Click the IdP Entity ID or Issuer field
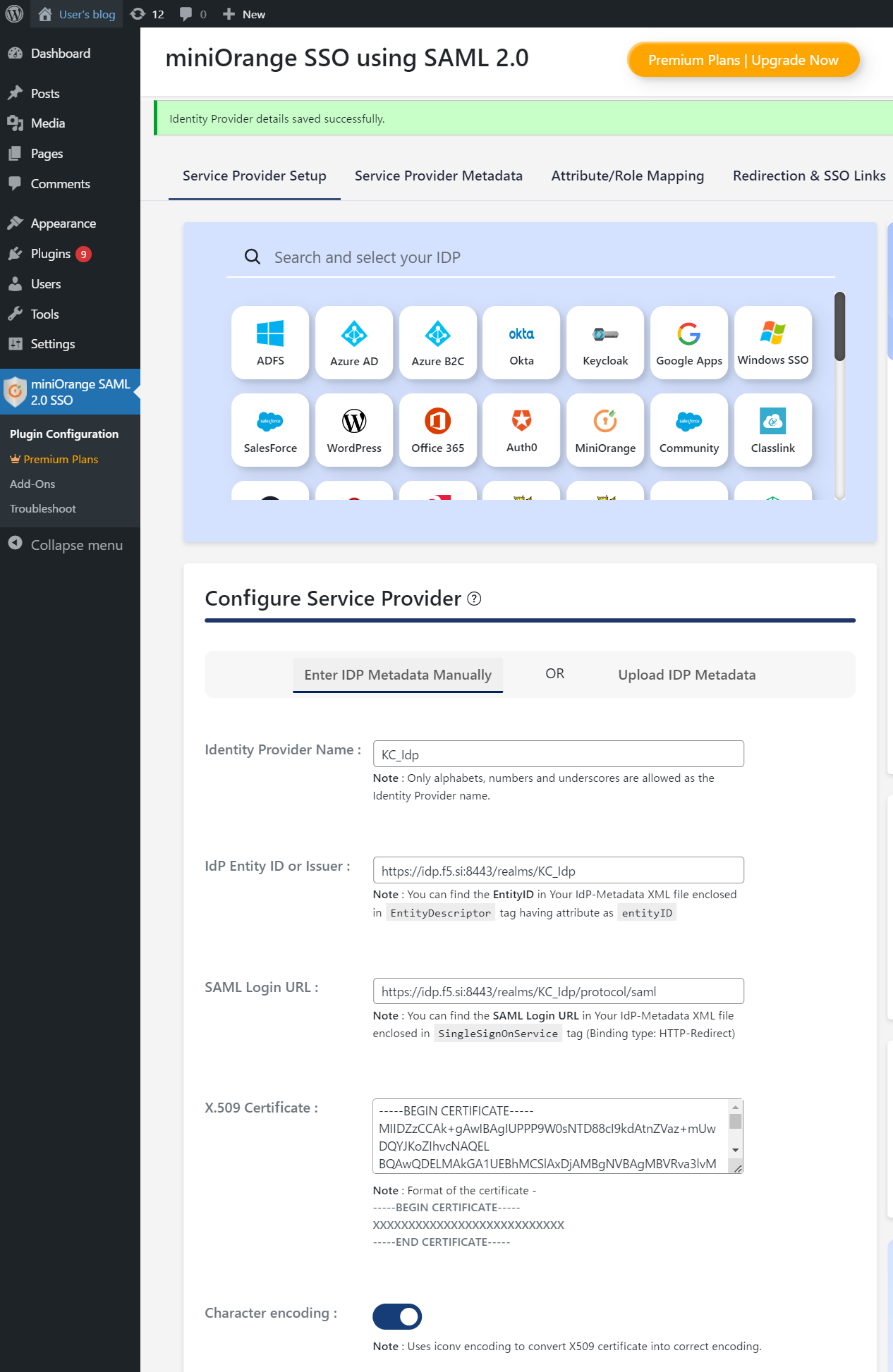This screenshot has width=893, height=1372. pyautogui.click(x=559, y=870)
